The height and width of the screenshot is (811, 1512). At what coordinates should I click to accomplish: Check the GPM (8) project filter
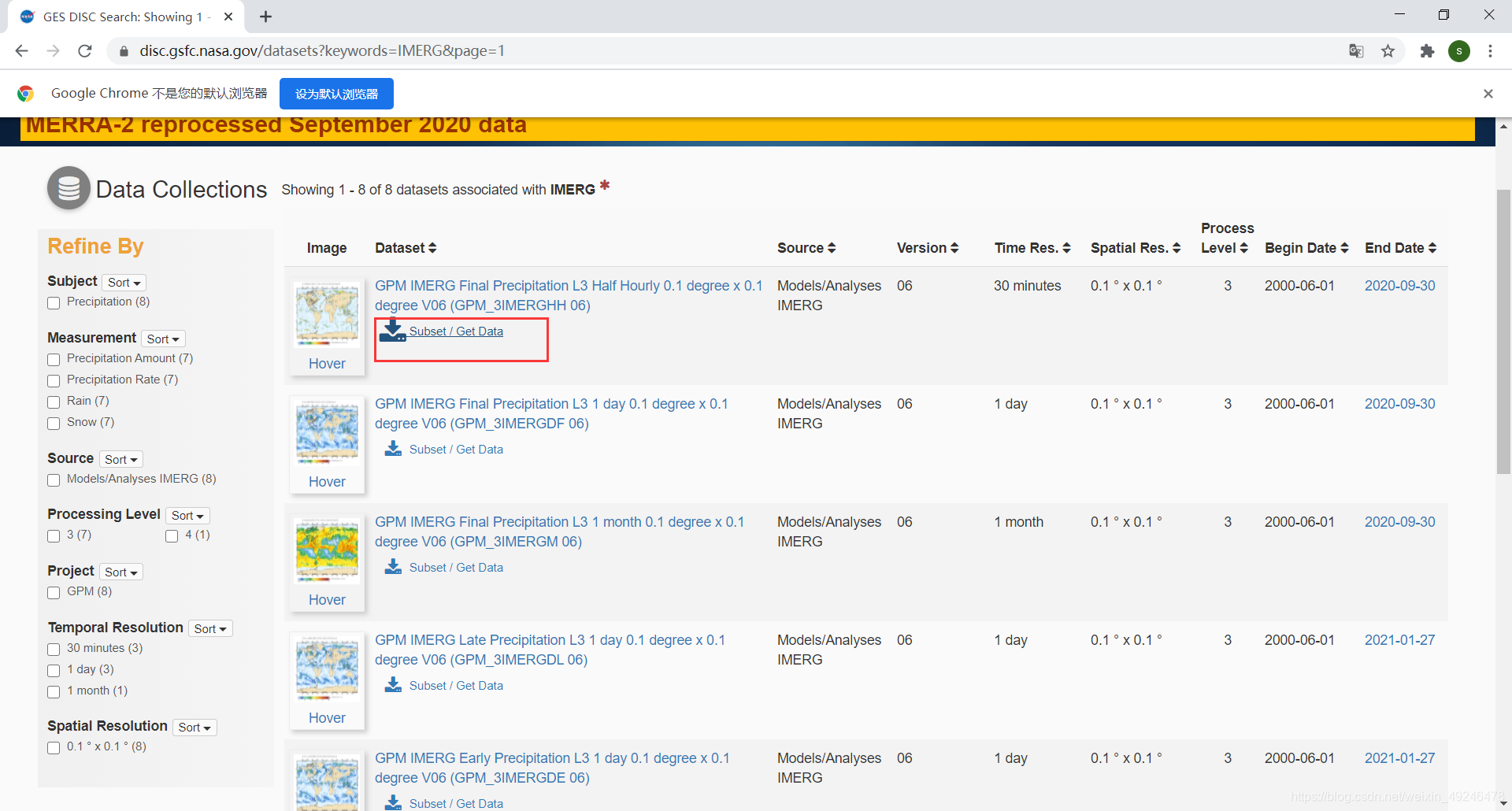(54, 592)
